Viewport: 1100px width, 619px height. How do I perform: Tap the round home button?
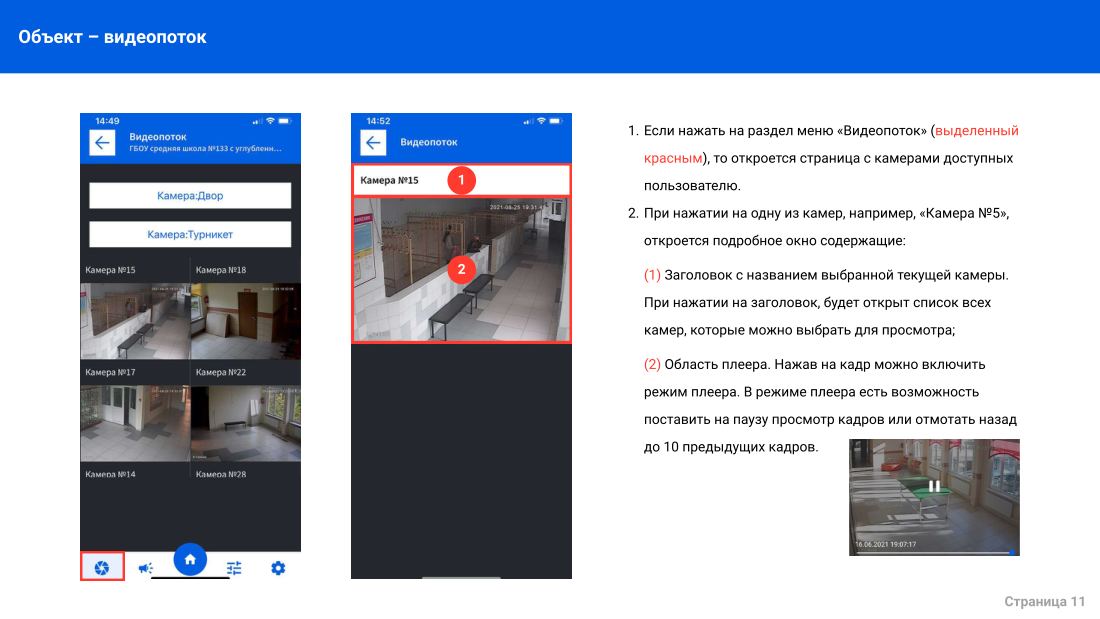click(x=190, y=559)
